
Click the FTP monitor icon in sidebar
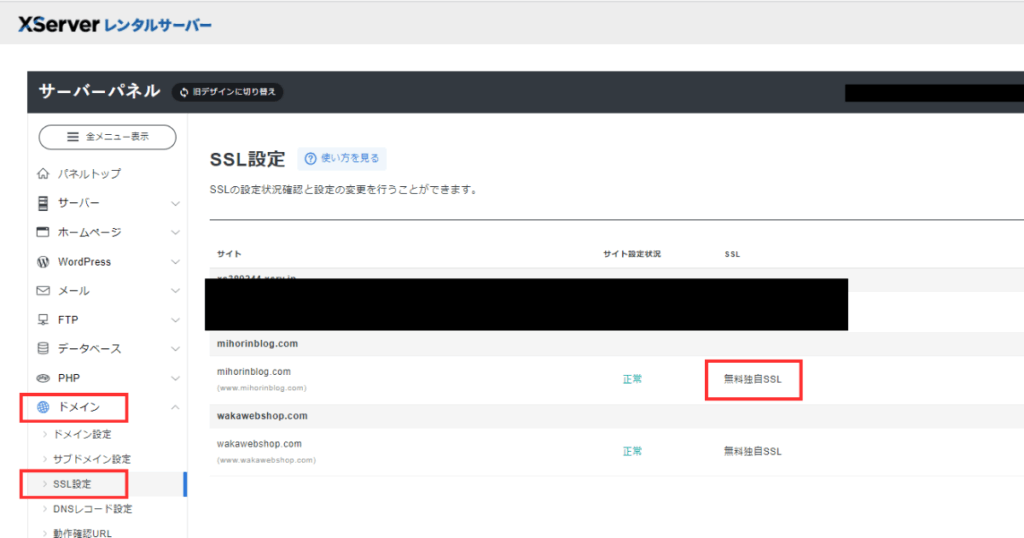pos(43,320)
